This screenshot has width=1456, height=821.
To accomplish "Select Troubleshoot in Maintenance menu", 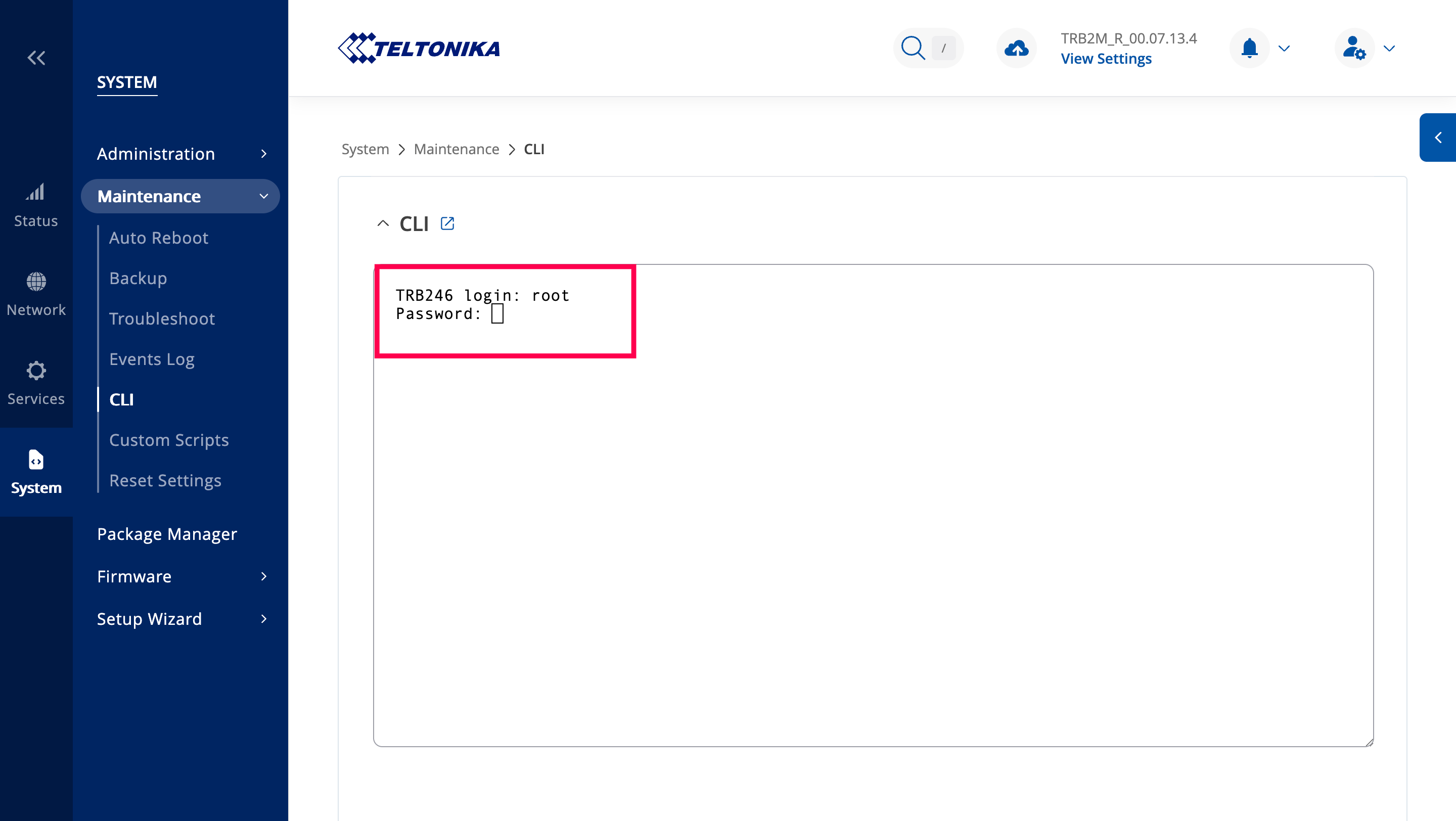I will (162, 318).
